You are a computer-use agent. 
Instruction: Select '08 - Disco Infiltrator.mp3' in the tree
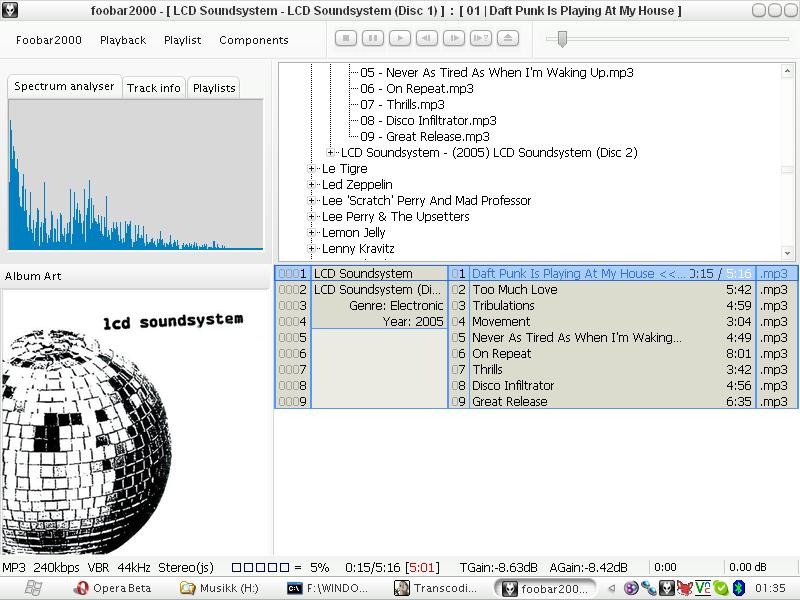[x=428, y=120]
